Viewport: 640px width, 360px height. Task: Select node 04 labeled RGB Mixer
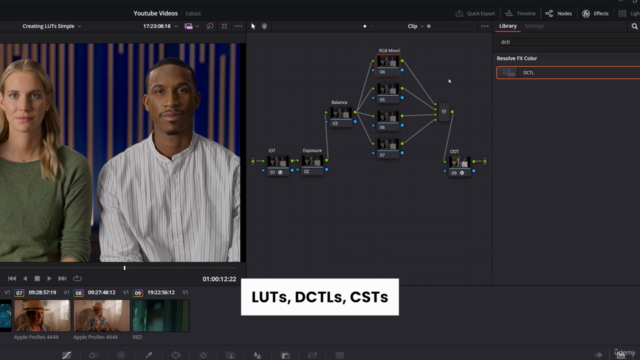point(388,65)
